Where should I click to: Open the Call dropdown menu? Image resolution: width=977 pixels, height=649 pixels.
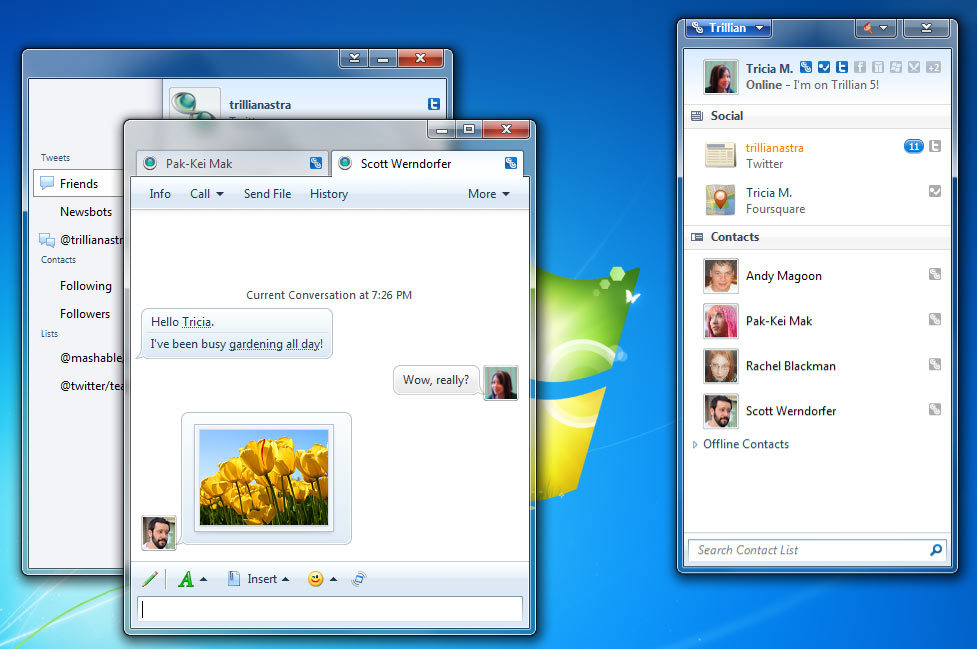[x=206, y=194]
